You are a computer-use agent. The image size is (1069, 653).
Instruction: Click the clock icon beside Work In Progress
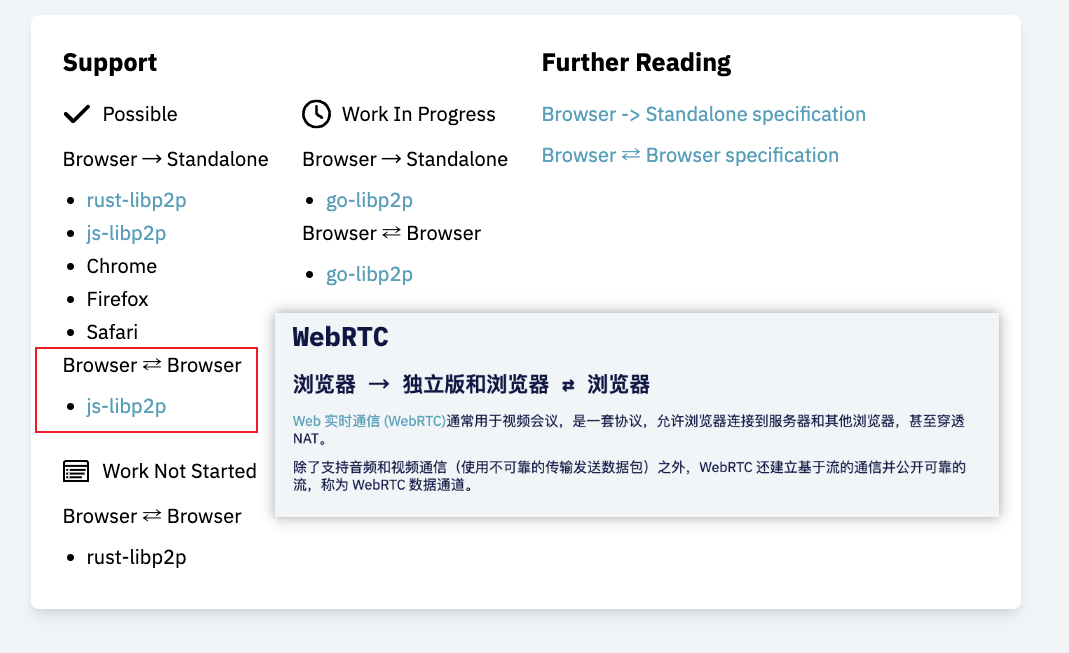coord(316,114)
